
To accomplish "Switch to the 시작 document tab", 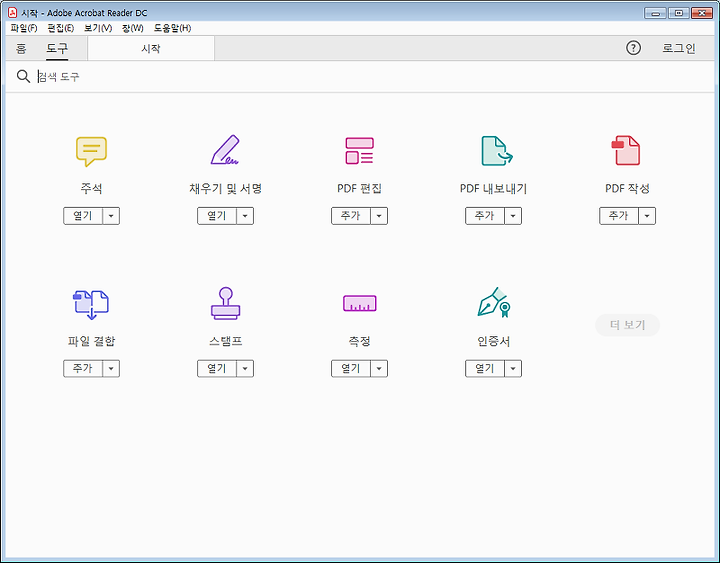I will click(151, 48).
